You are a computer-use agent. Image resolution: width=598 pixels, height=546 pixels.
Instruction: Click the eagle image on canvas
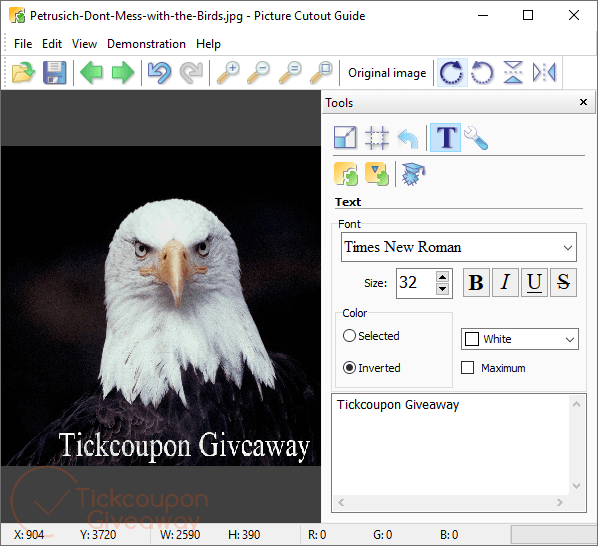pos(161,306)
